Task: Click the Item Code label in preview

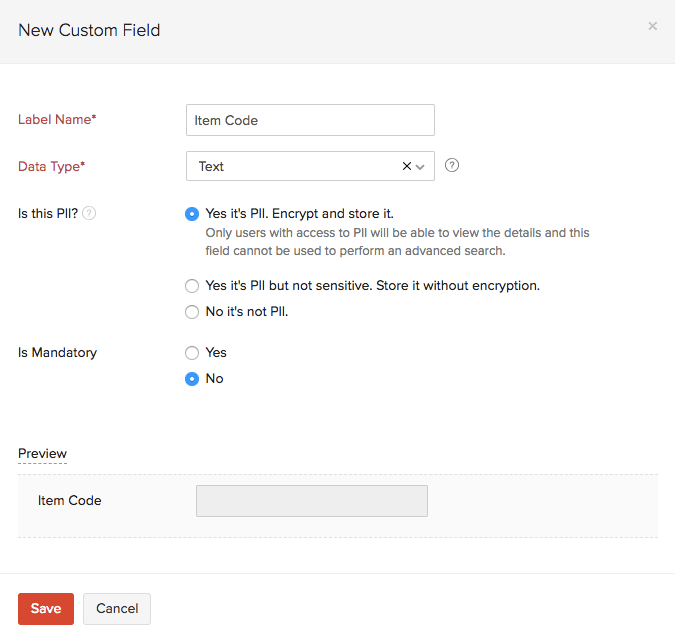Action: tap(69, 501)
